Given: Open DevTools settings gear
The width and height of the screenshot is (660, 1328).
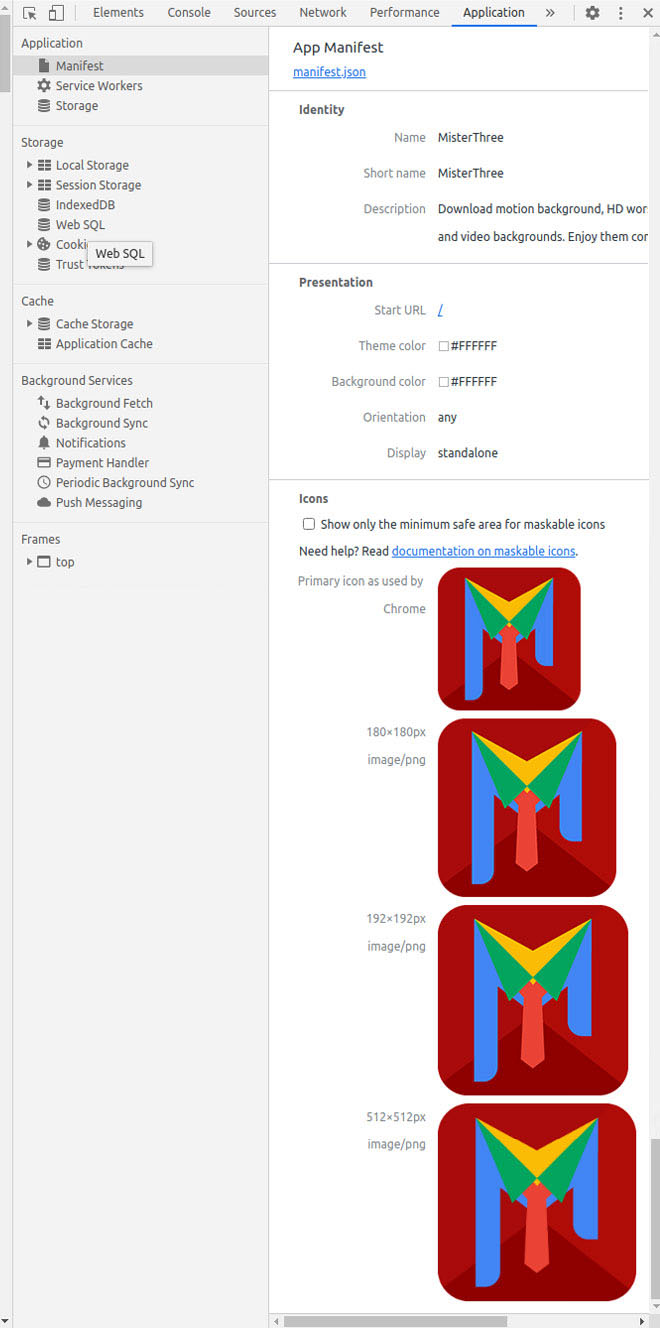Looking at the screenshot, I should click(593, 13).
